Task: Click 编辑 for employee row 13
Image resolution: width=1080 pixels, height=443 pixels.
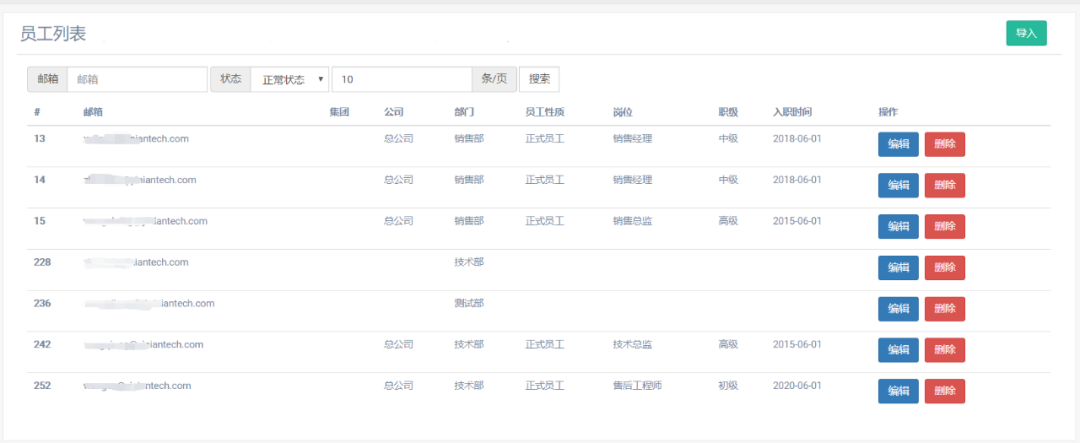Action: coord(898,144)
